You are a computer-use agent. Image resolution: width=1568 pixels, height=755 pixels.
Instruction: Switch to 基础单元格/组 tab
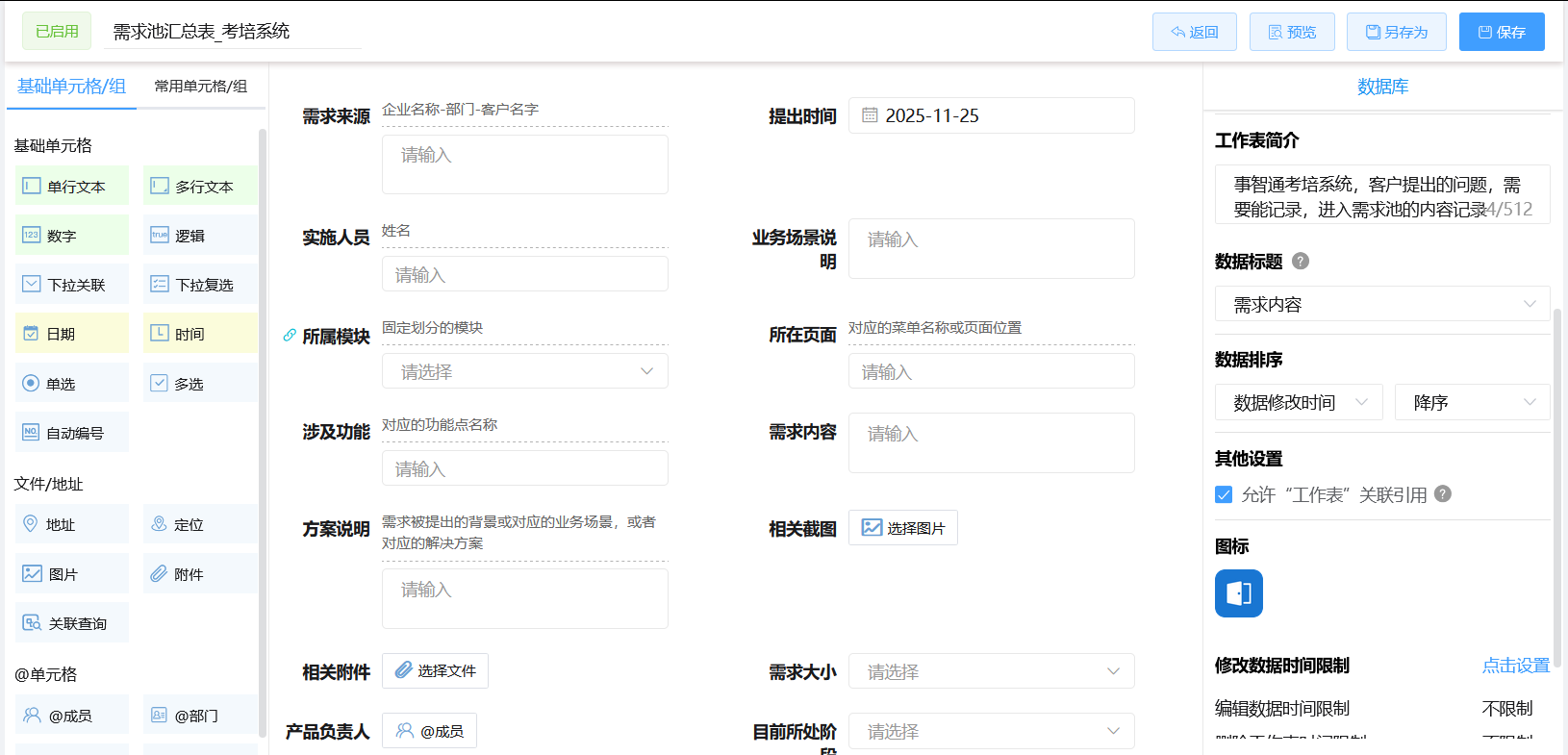point(71,86)
